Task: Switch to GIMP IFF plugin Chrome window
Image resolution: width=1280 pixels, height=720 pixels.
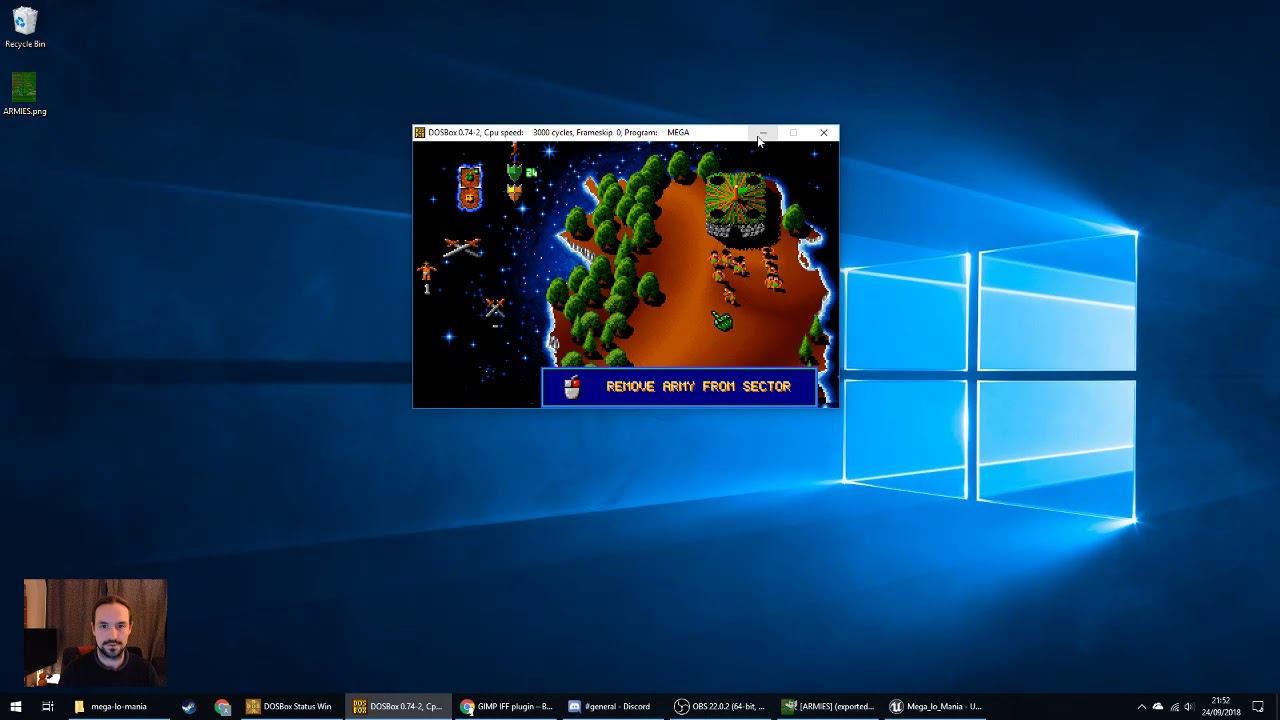Action: point(506,706)
